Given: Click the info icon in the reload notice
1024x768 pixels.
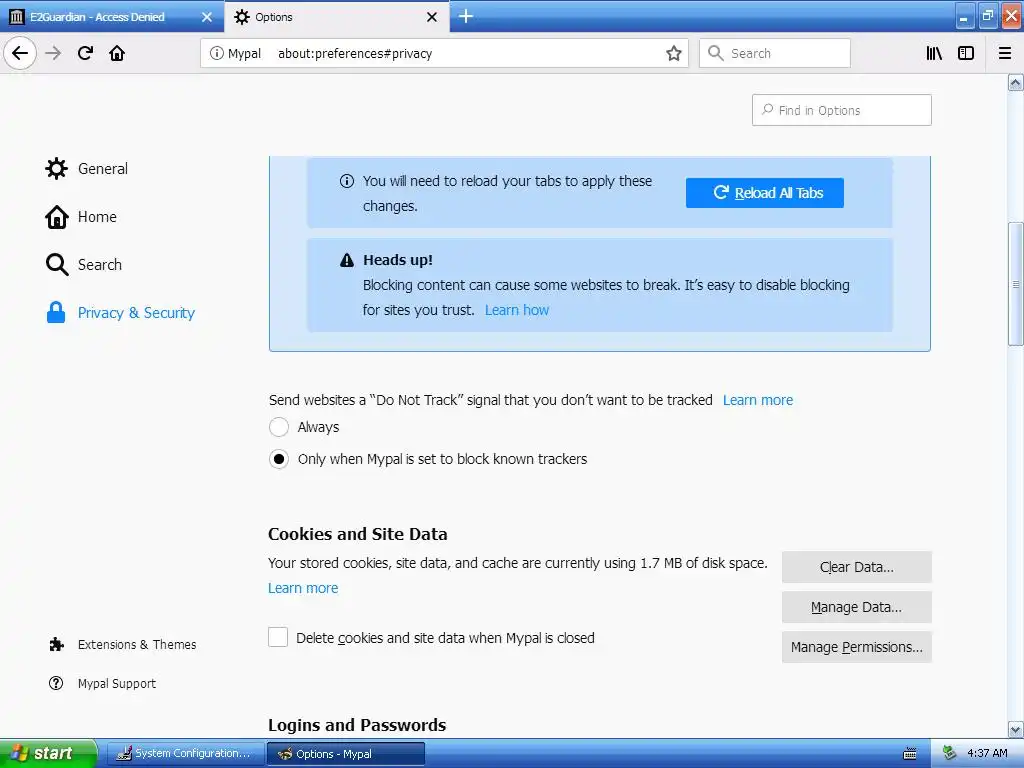Looking at the screenshot, I should pyautogui.click(x=347, y=181).
